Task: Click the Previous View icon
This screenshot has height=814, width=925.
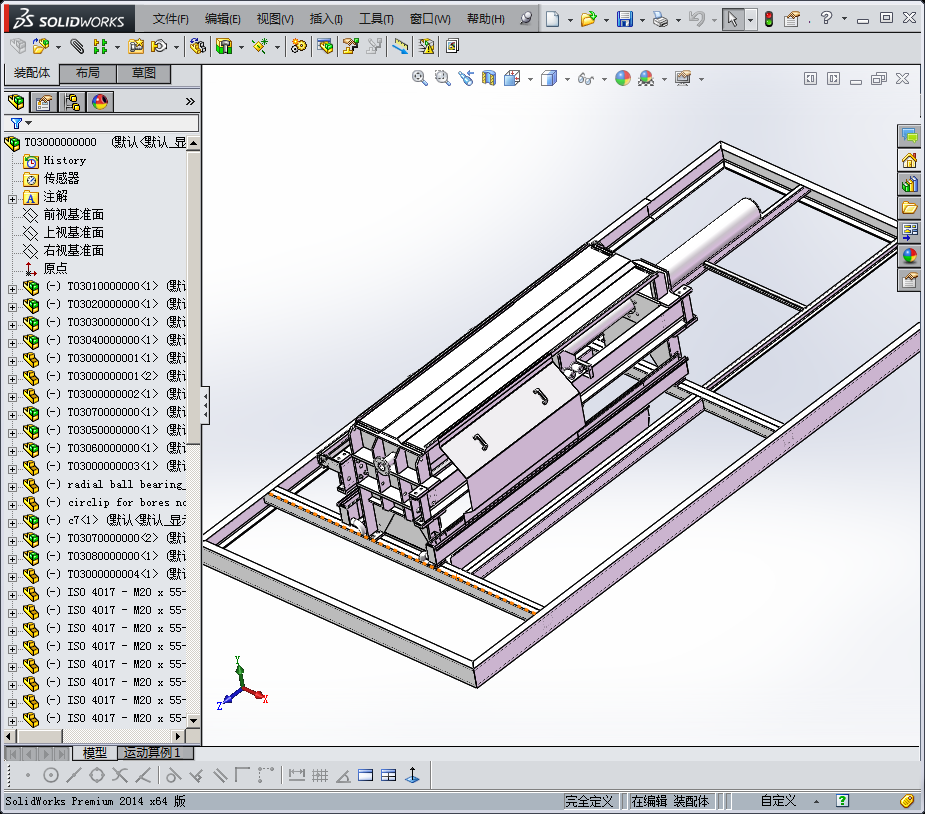Action: pos(466,78)
